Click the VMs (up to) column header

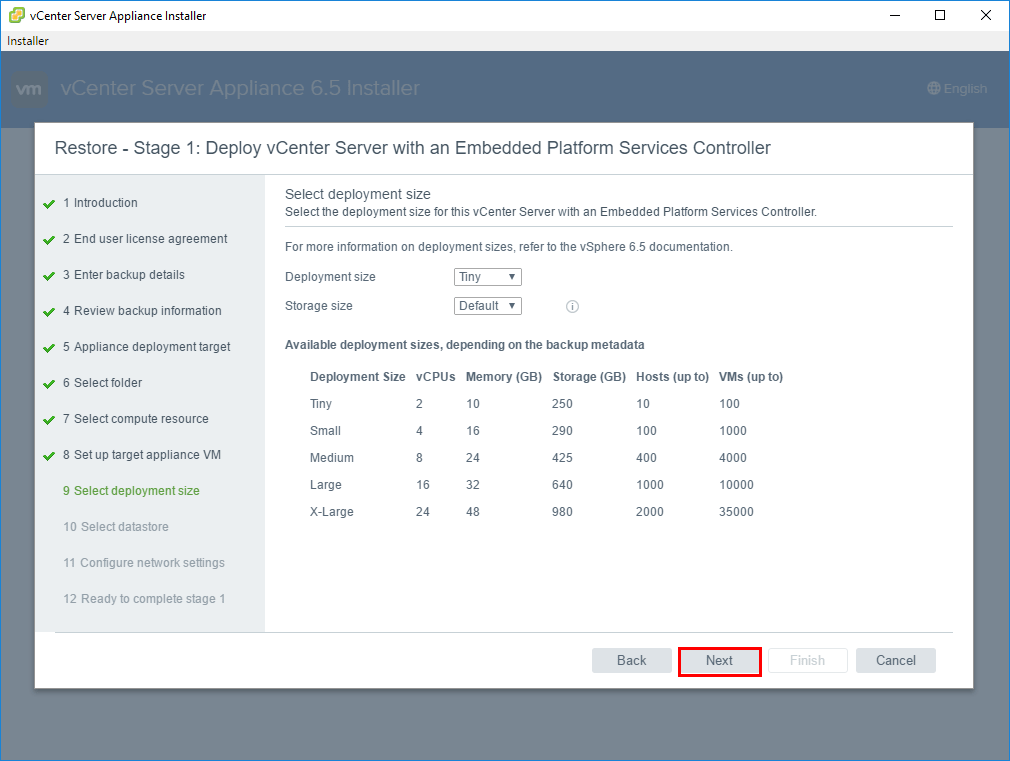tap(751, 377)
